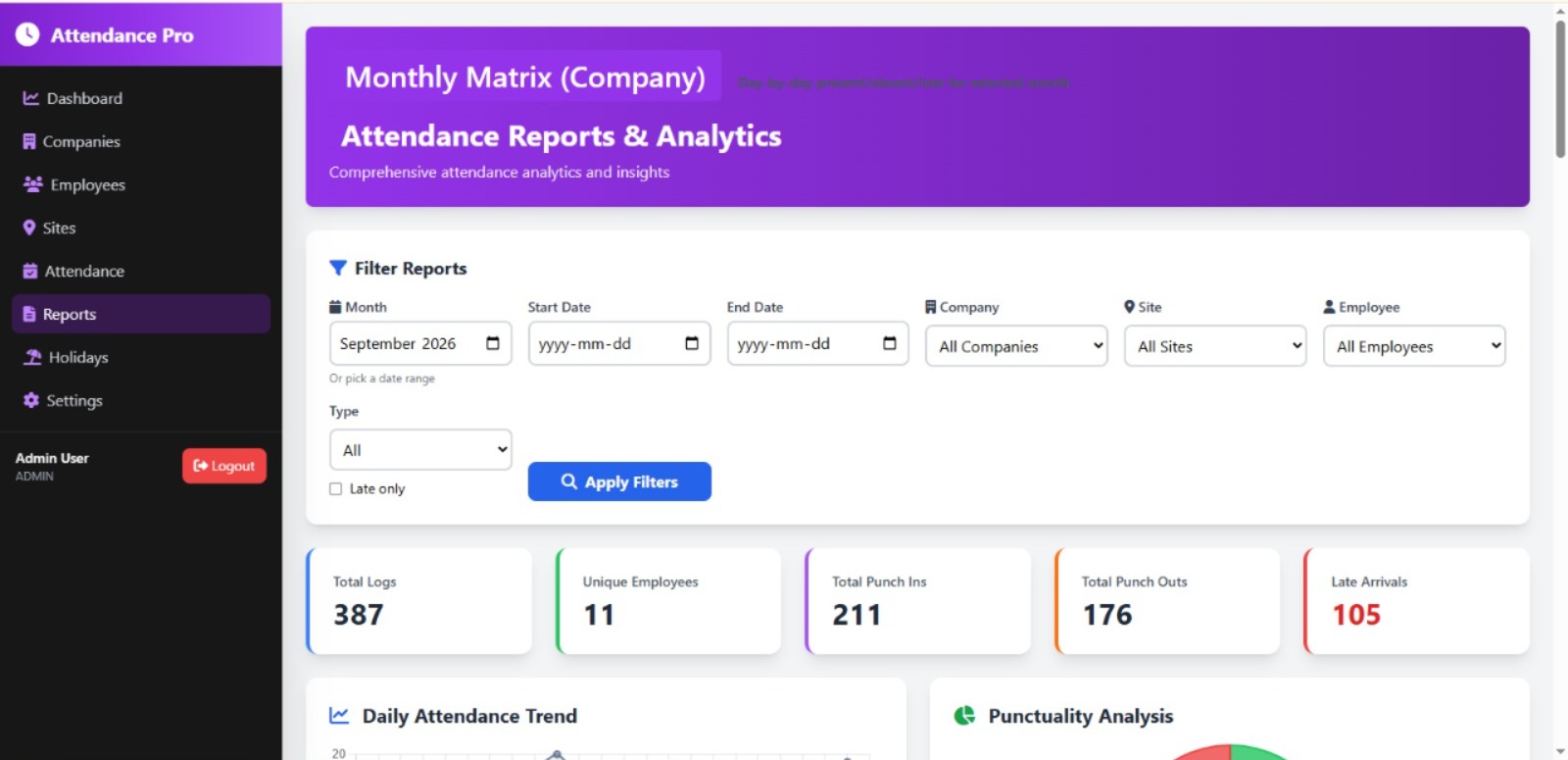Open the All Employees dropdown
1568x760 pixels.
[x=1414, y=346]
